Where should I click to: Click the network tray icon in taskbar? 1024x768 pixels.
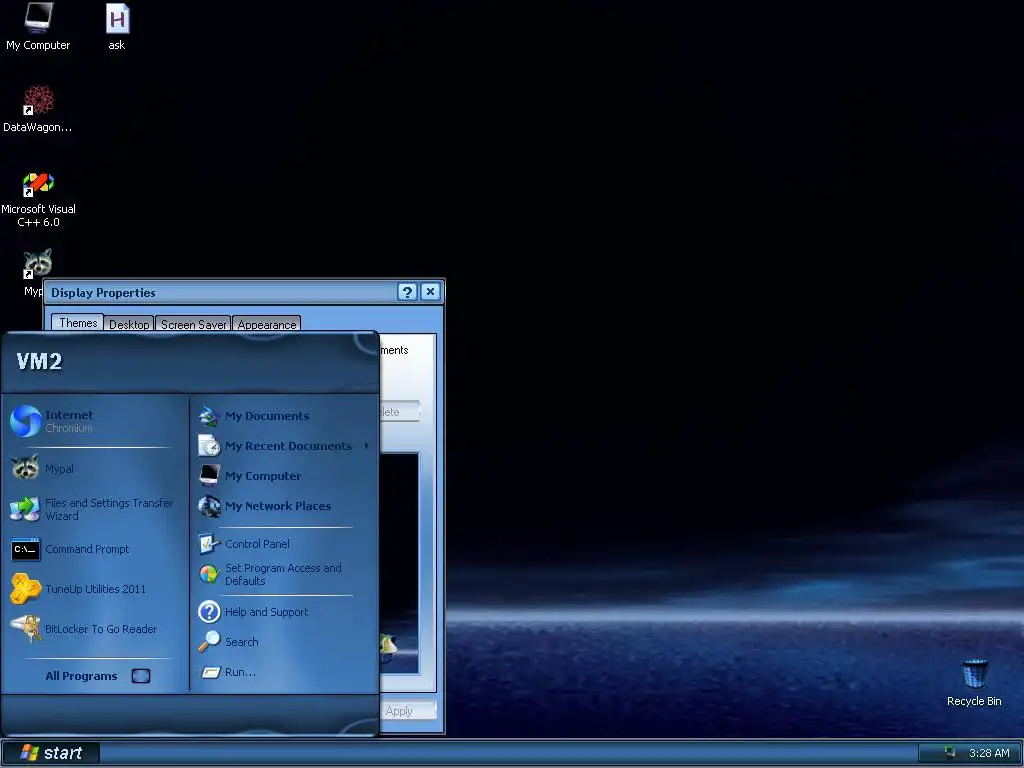click(950, 752)
